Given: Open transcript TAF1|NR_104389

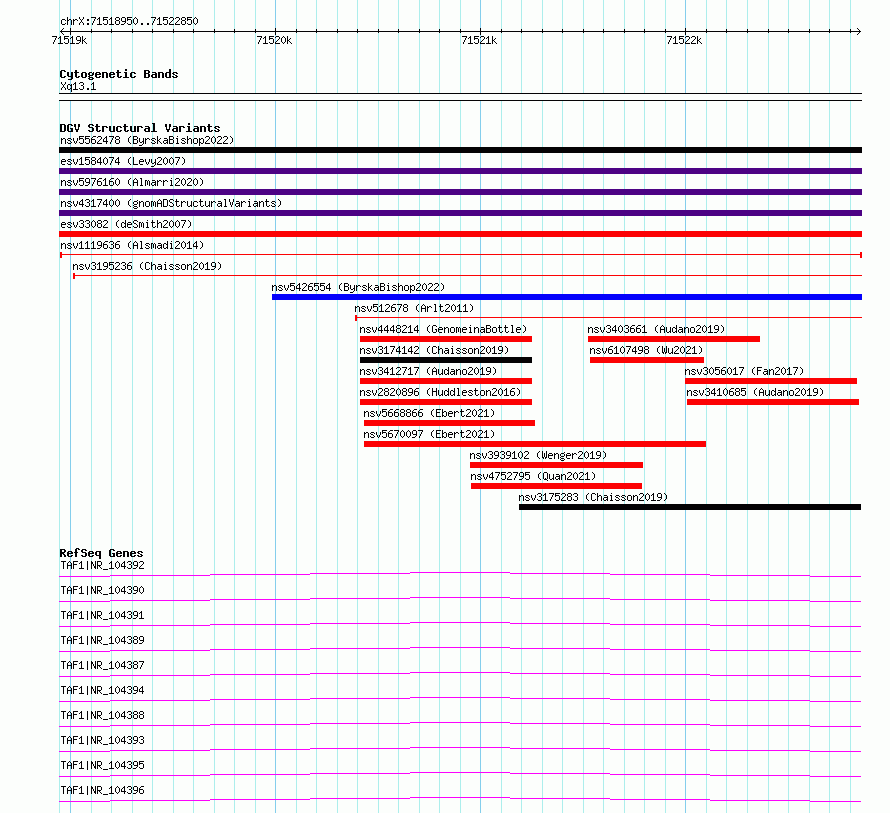Looking at the screenshot, I should (102, 640).
